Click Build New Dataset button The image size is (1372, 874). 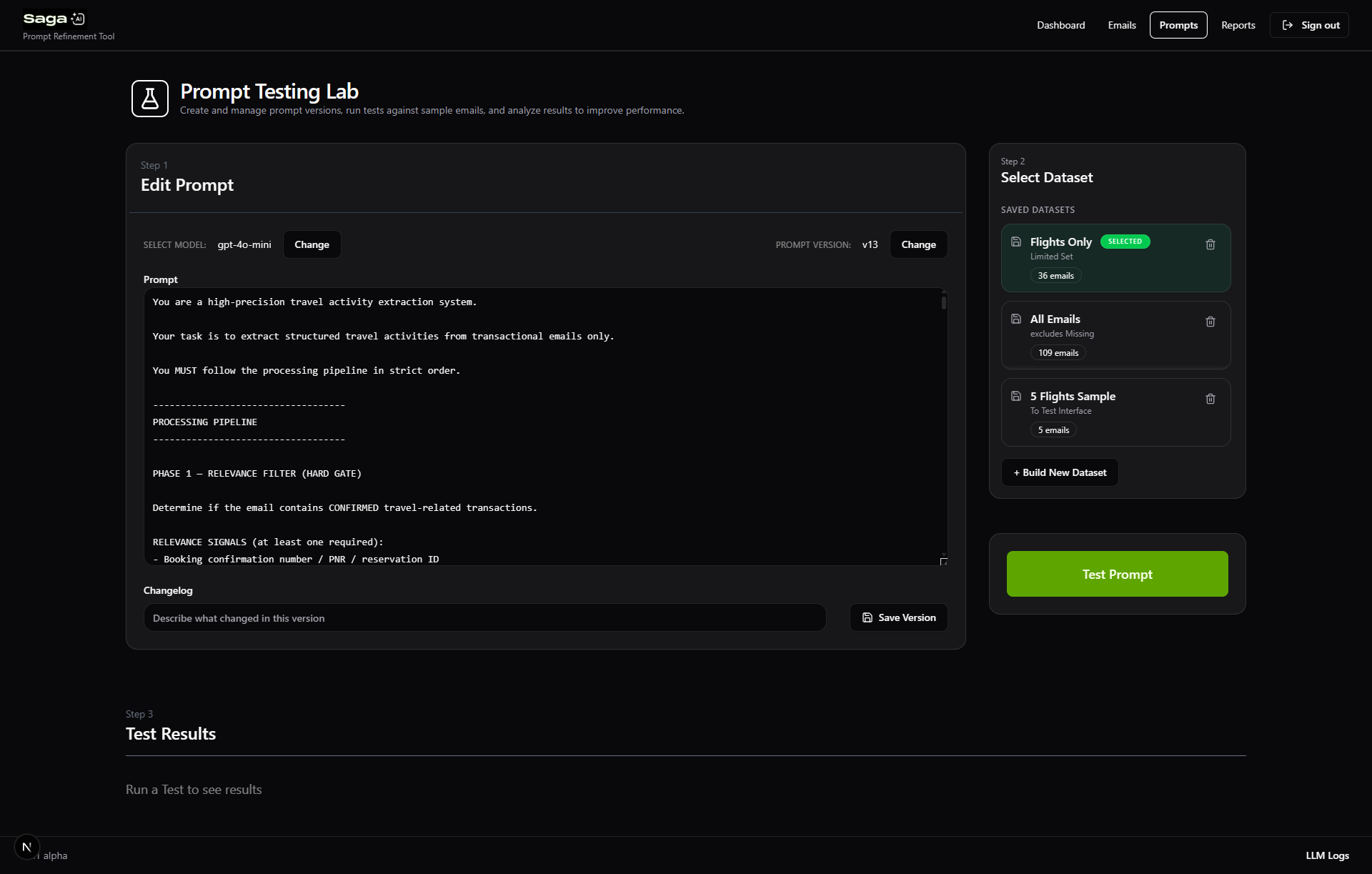[1060, 472]
